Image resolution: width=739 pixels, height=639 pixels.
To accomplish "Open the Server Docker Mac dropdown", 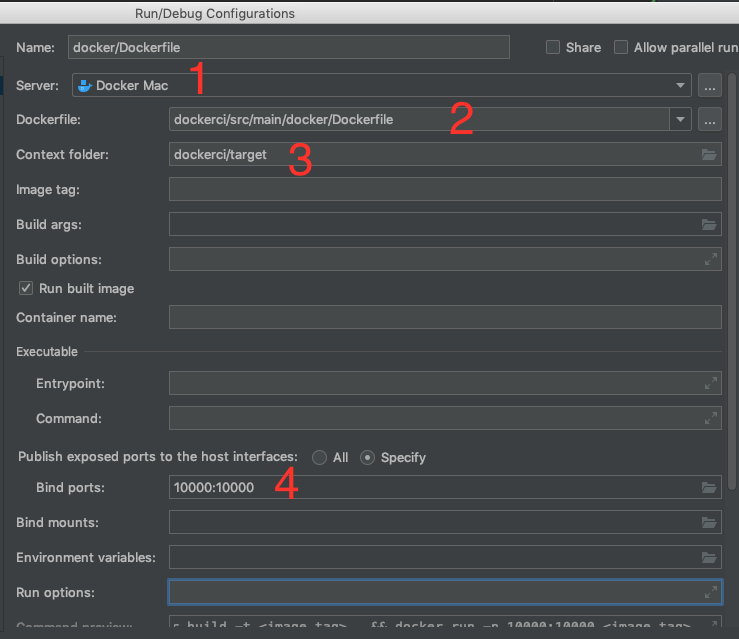I will [x=681, y=86].
